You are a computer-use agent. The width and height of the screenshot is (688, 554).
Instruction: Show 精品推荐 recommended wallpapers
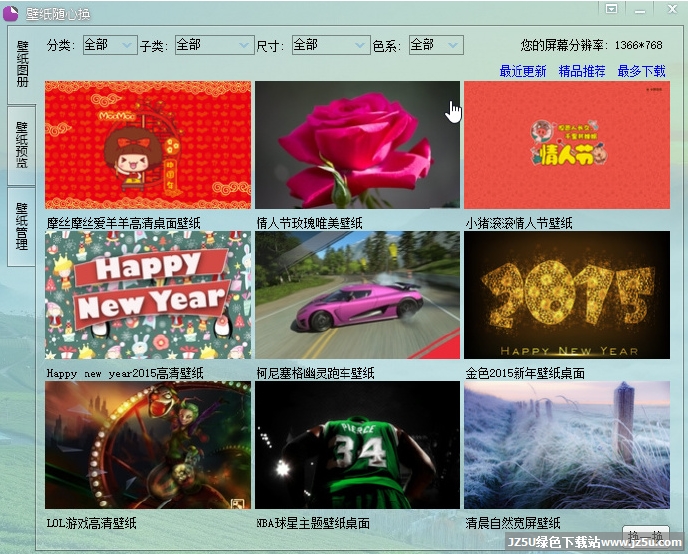[582, 71]
